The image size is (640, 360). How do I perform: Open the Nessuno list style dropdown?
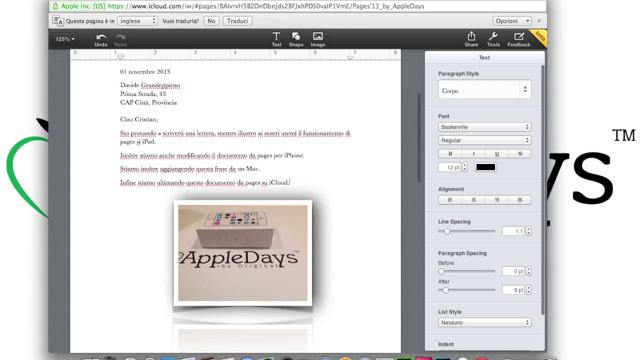point(484,322)
